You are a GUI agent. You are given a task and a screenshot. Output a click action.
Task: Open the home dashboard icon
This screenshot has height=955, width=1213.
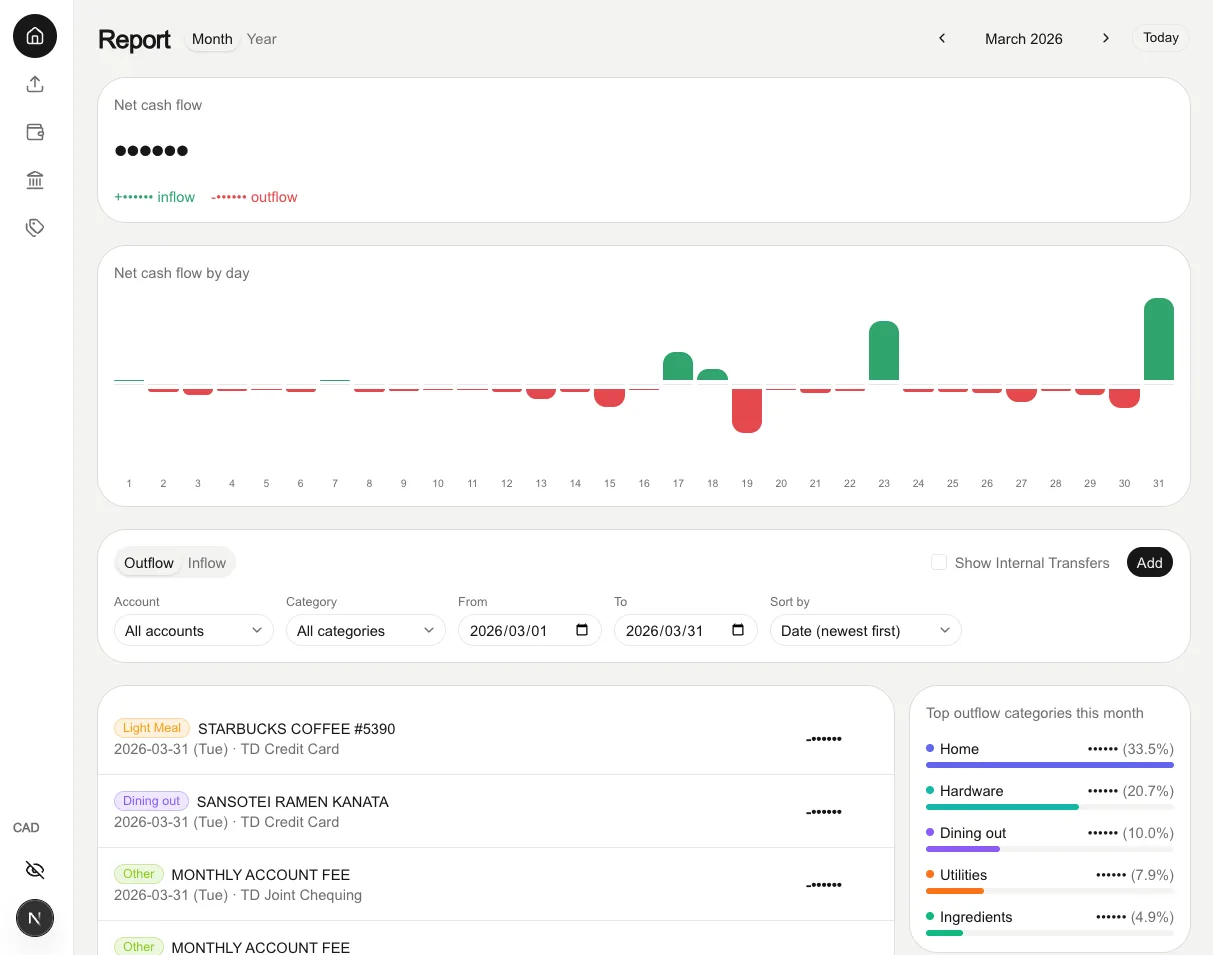[x=35, y=36]
